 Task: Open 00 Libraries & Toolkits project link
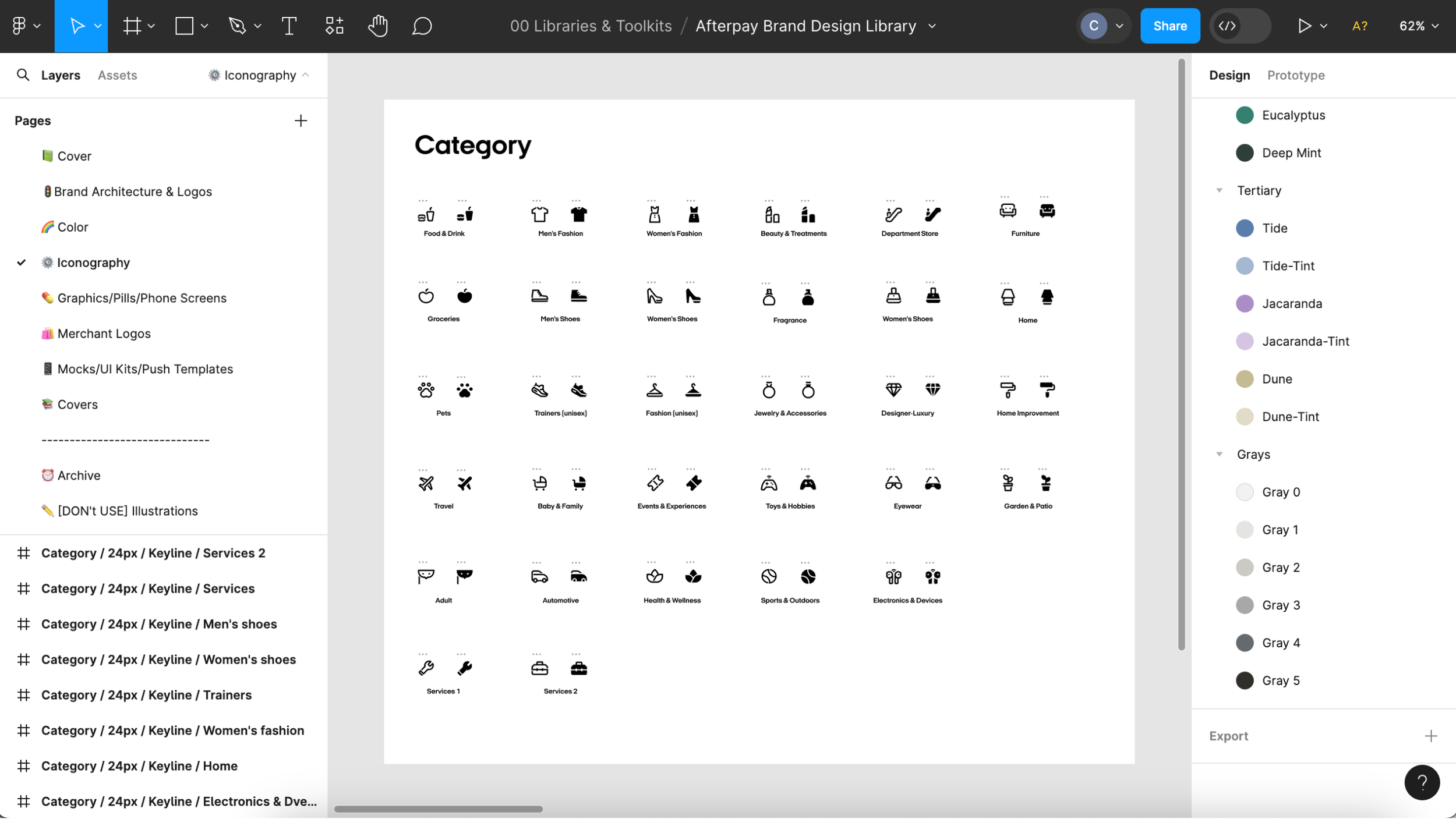[x=591, y=26]
